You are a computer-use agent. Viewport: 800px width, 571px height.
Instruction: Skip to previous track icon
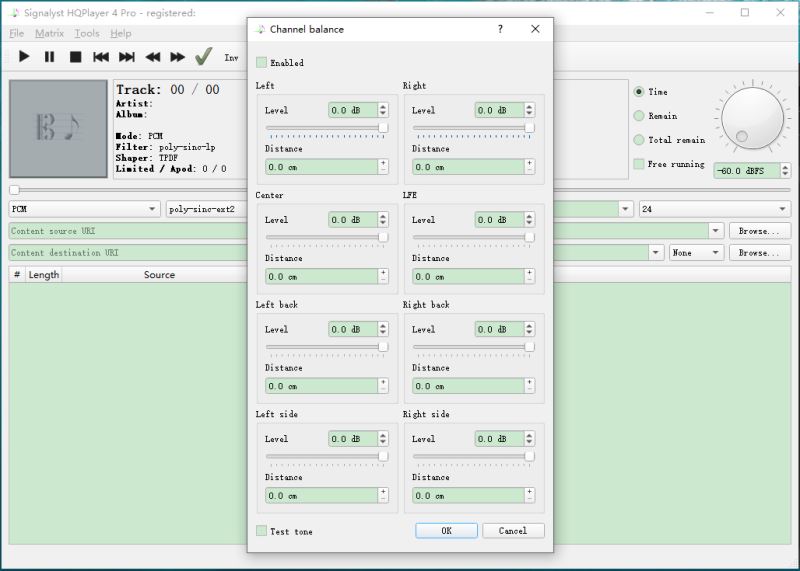pyautogui.click(x=101, y=57)
